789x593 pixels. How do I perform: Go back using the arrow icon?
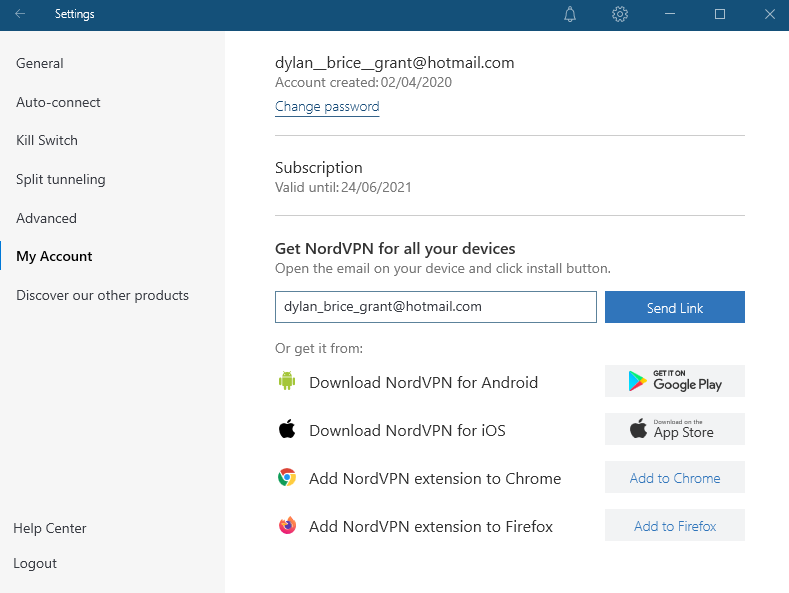20,14
